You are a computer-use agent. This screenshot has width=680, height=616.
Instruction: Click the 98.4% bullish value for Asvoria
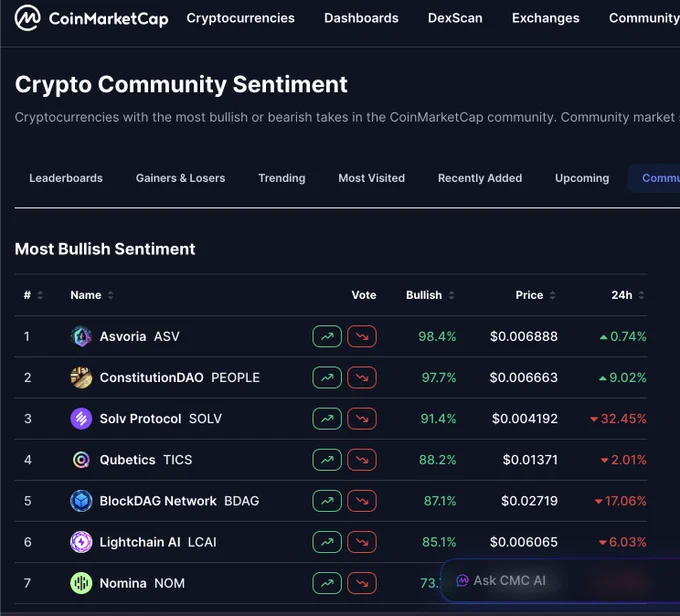tap(437, 336)
